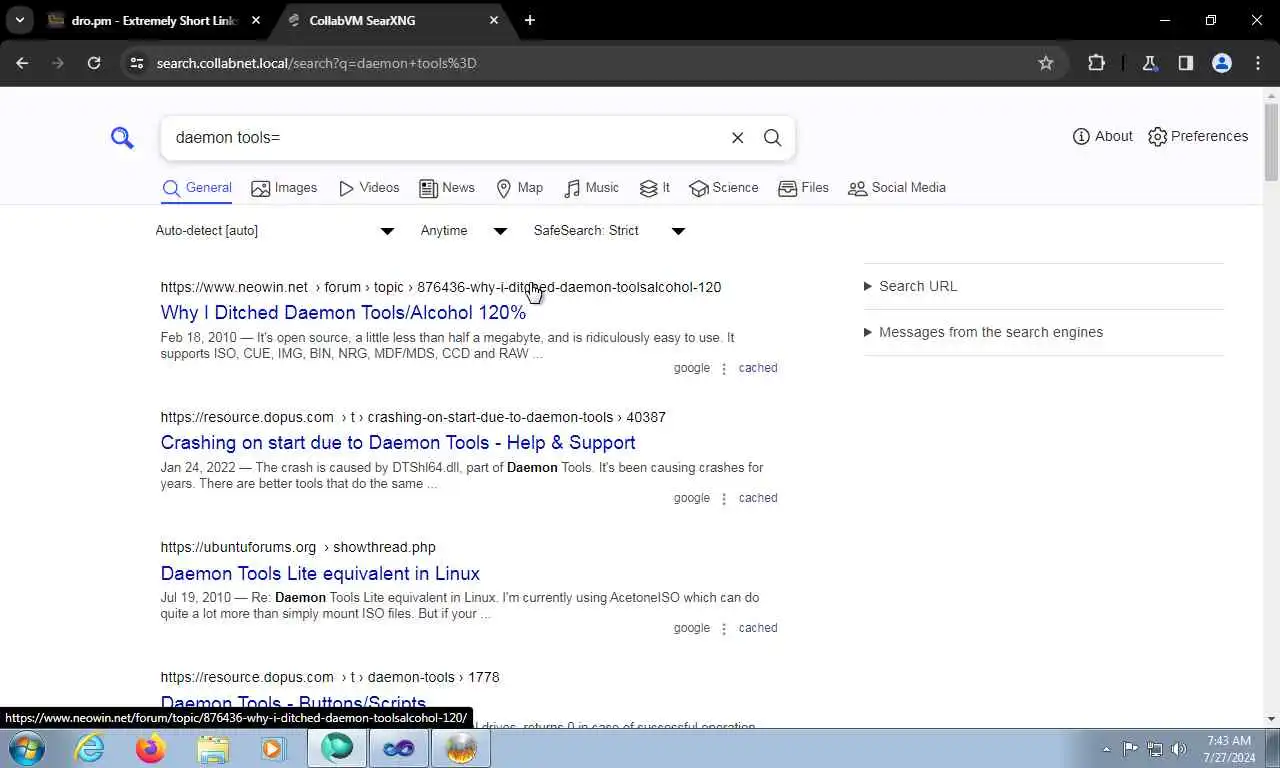Screen dimensions: 1280x768
Task: Open more options for the ubuntuforums result
Action: (x=724, y=629)
